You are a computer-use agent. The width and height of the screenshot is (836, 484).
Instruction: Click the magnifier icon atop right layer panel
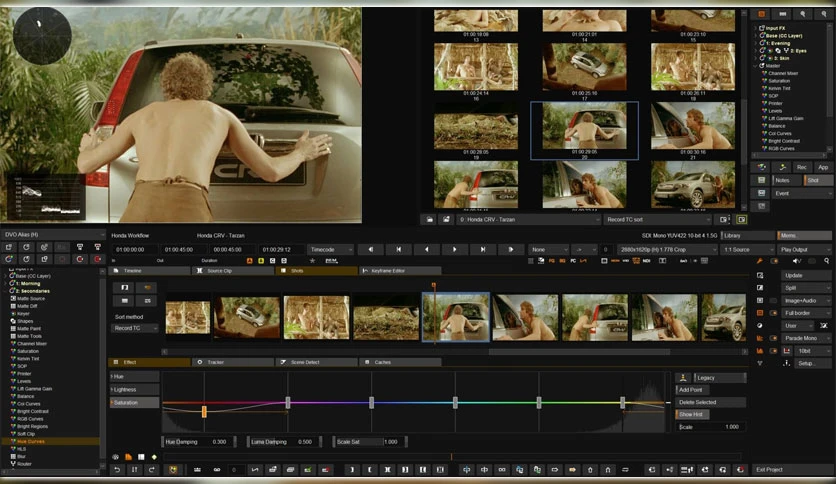803,14
